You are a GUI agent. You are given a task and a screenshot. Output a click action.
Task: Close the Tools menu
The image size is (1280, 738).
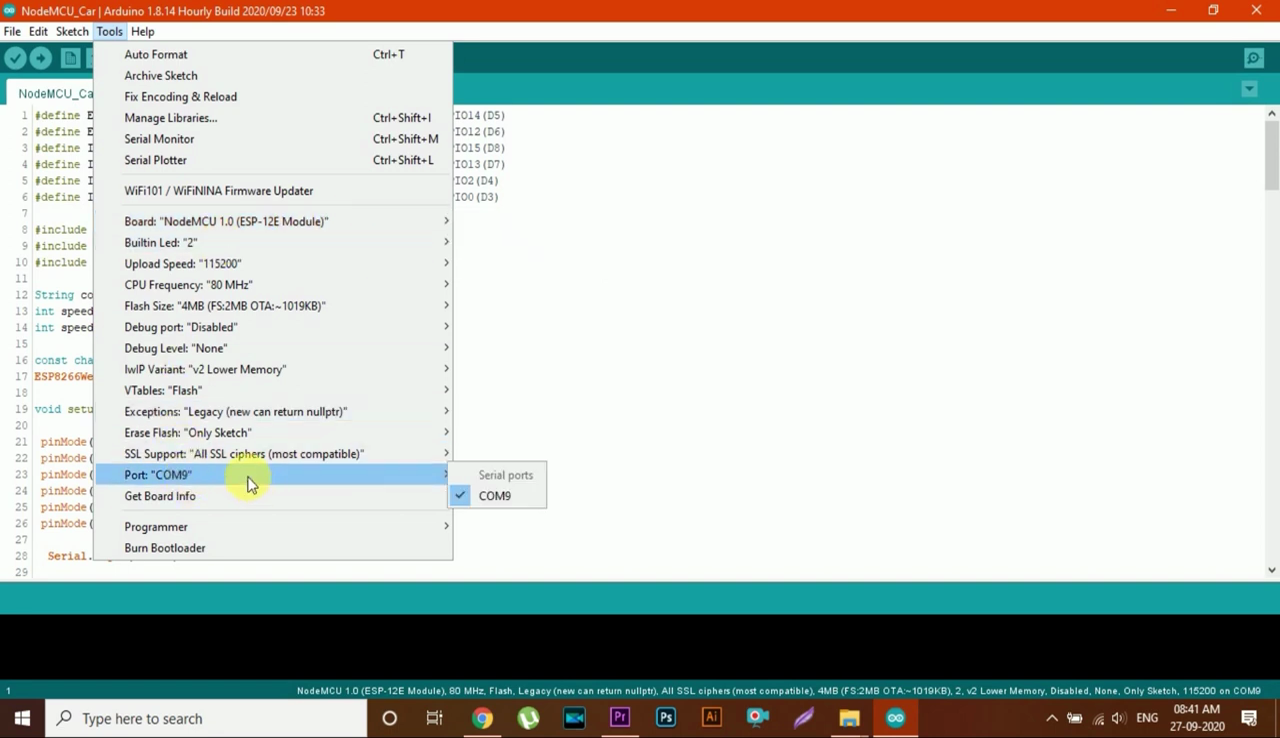tap(109, 31)
